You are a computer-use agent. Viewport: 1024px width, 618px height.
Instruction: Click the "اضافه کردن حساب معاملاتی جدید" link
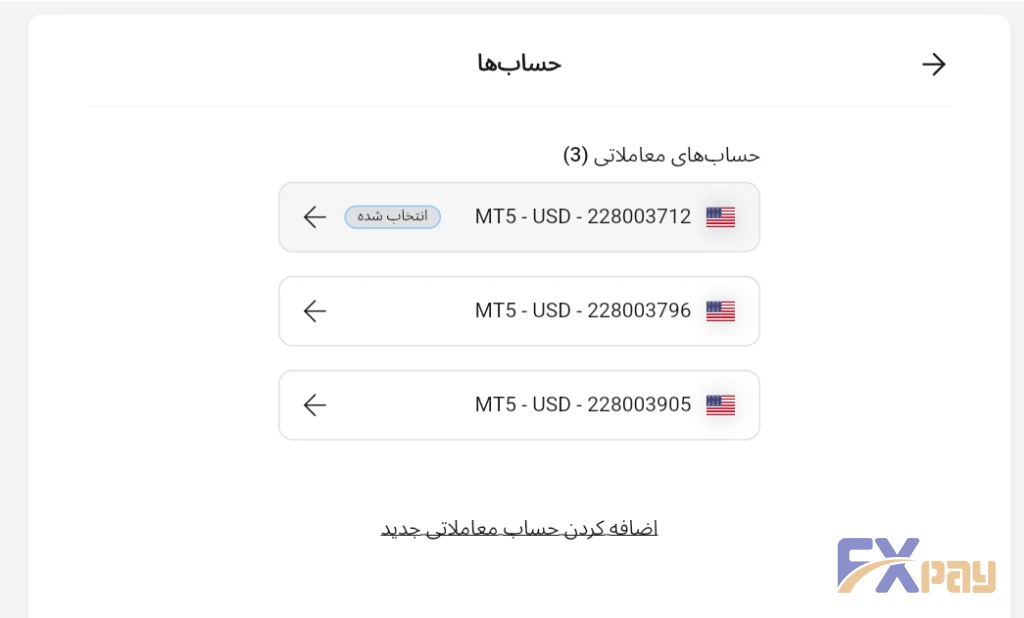(x=519, y=528)
